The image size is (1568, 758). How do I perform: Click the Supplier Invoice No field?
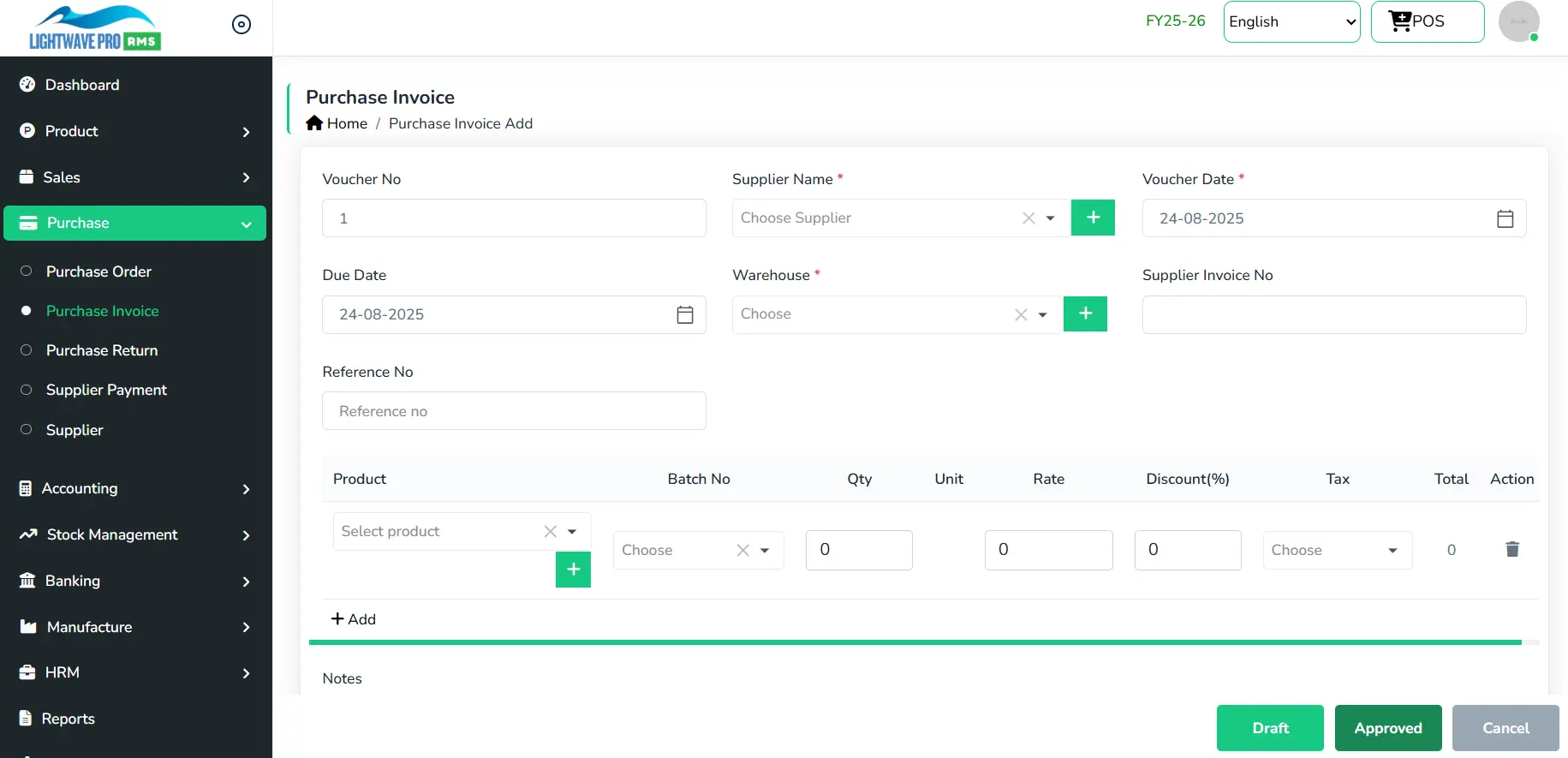coord(1333,314)
